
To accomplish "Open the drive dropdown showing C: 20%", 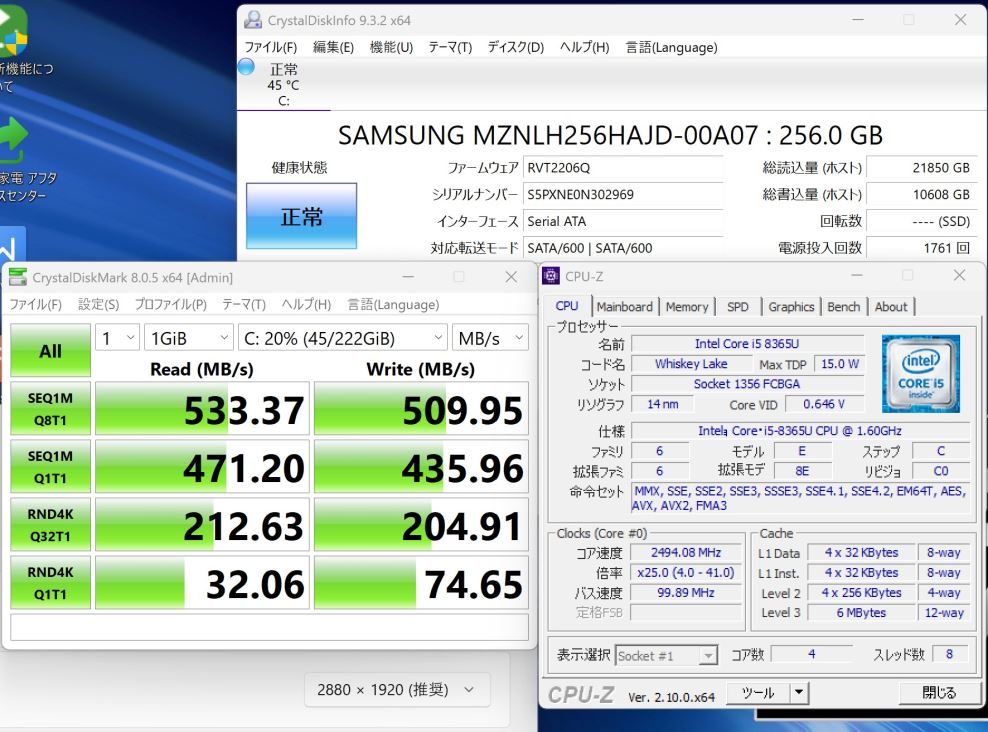I will click(x=342, y=338).
